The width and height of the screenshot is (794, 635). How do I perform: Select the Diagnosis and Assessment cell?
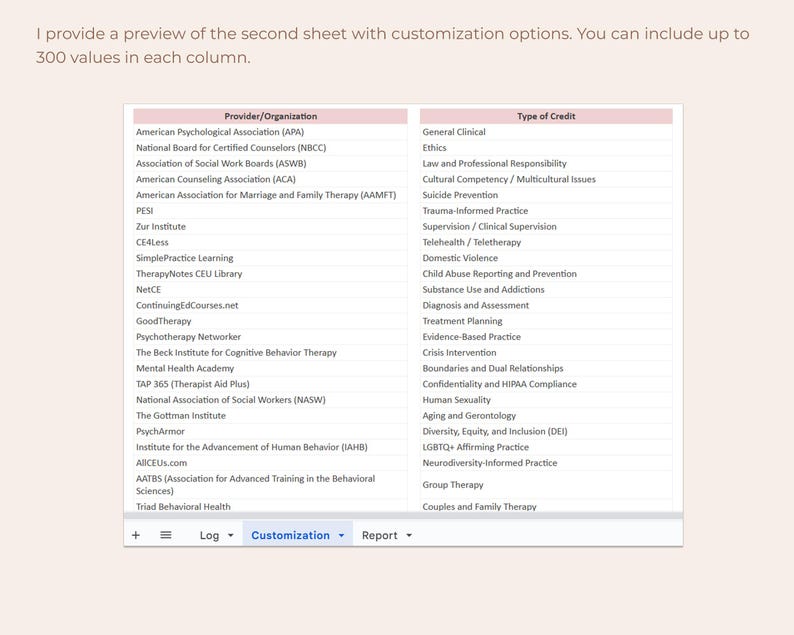pos(546,305)
